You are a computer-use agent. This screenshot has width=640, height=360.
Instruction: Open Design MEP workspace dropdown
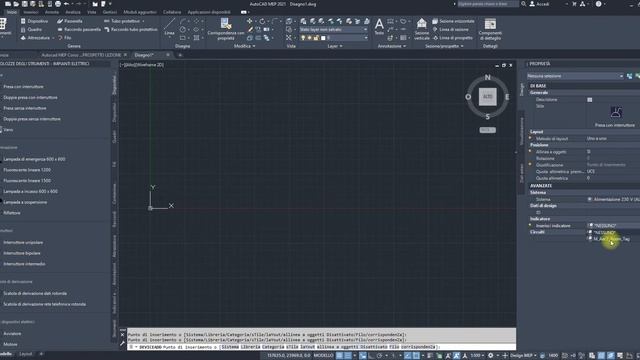click(522, 356)
